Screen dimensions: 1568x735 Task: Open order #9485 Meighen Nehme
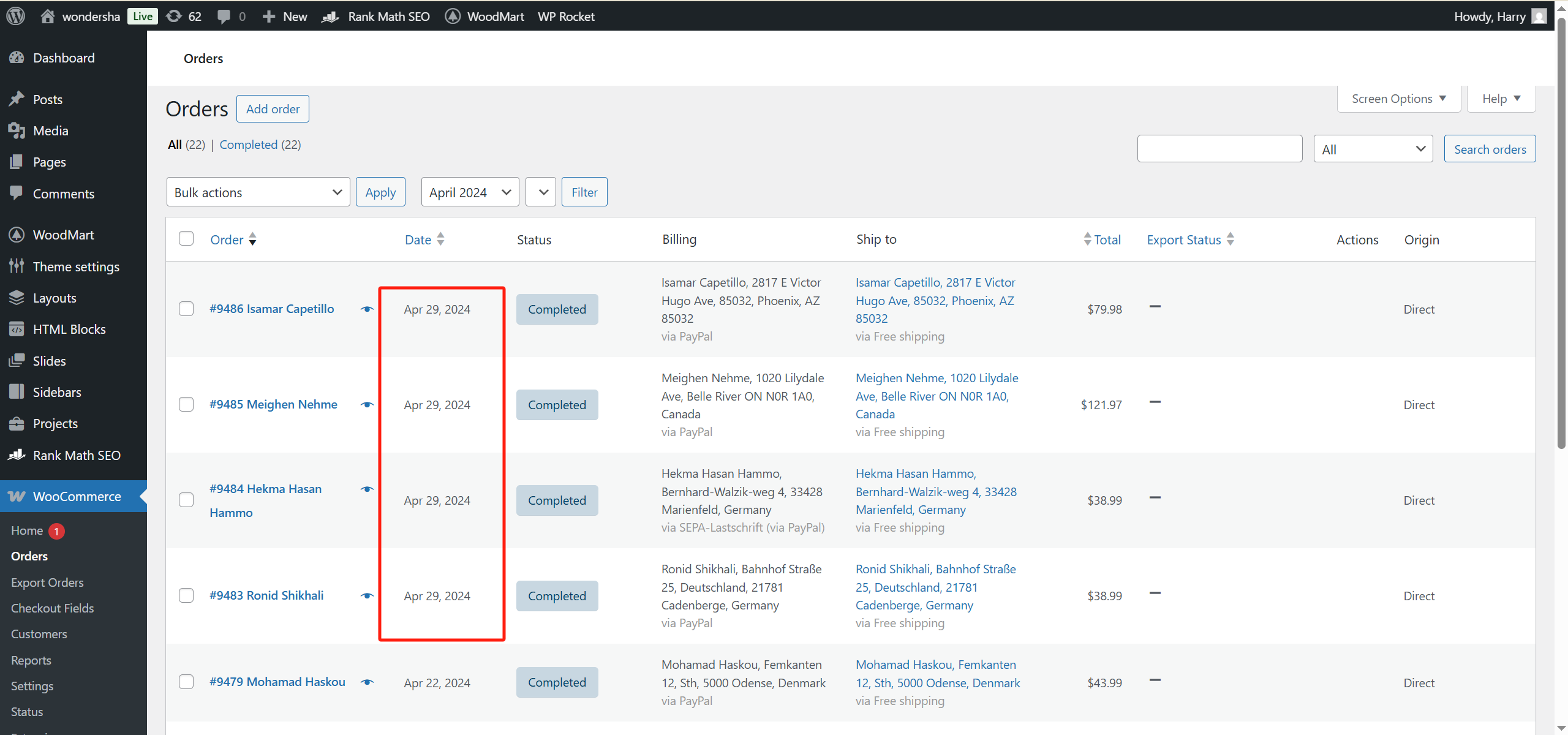pyautogui.click(x=273, y=404)
